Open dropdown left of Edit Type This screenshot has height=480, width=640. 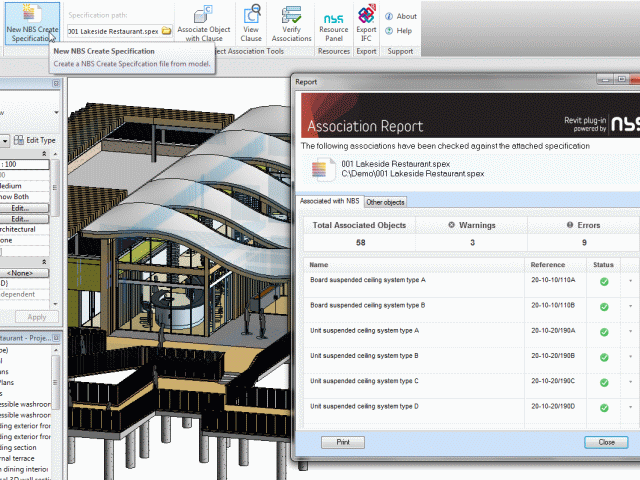point(5,141)
